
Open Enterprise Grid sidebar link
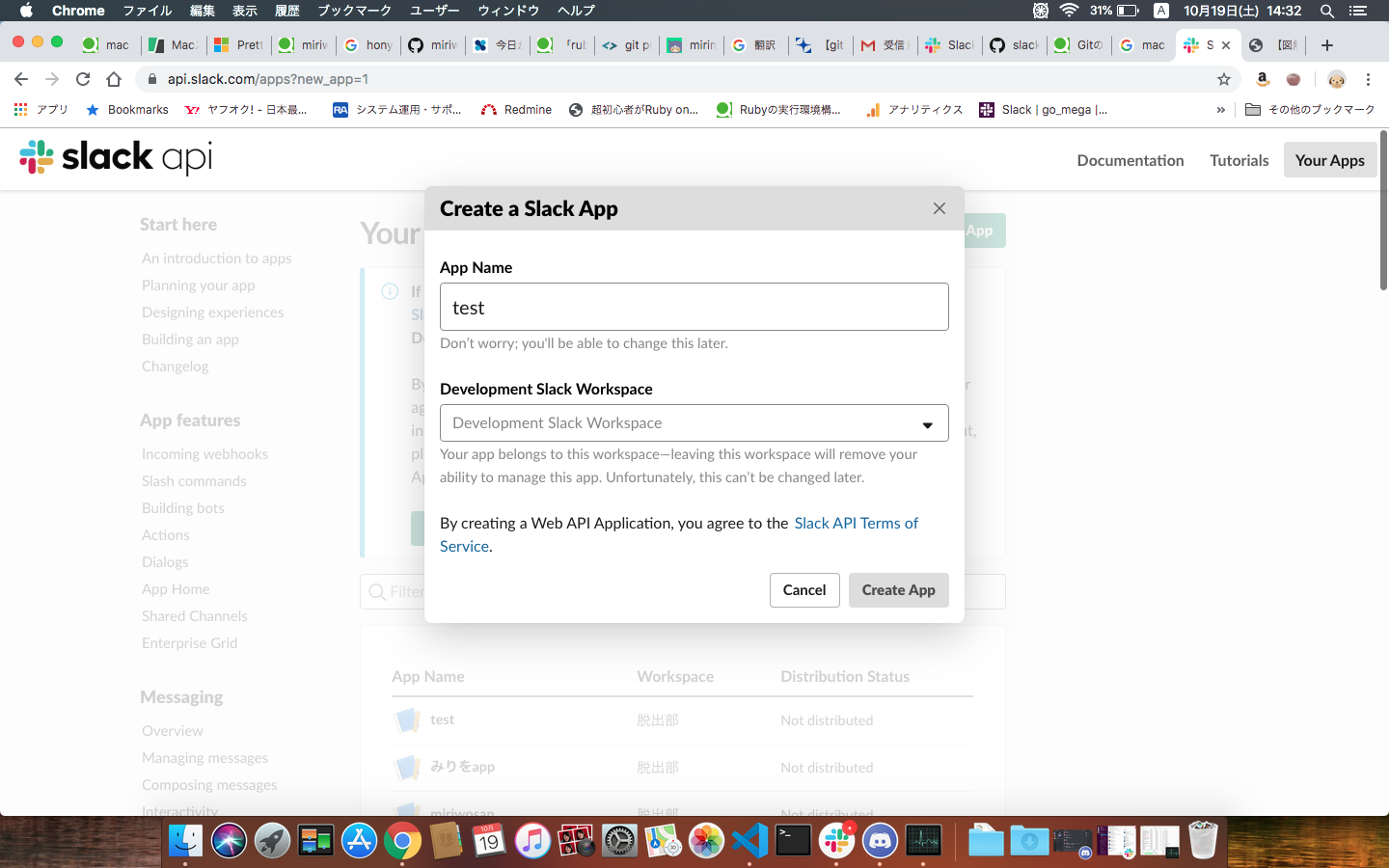pyautogui.click(x=189, y=643)
